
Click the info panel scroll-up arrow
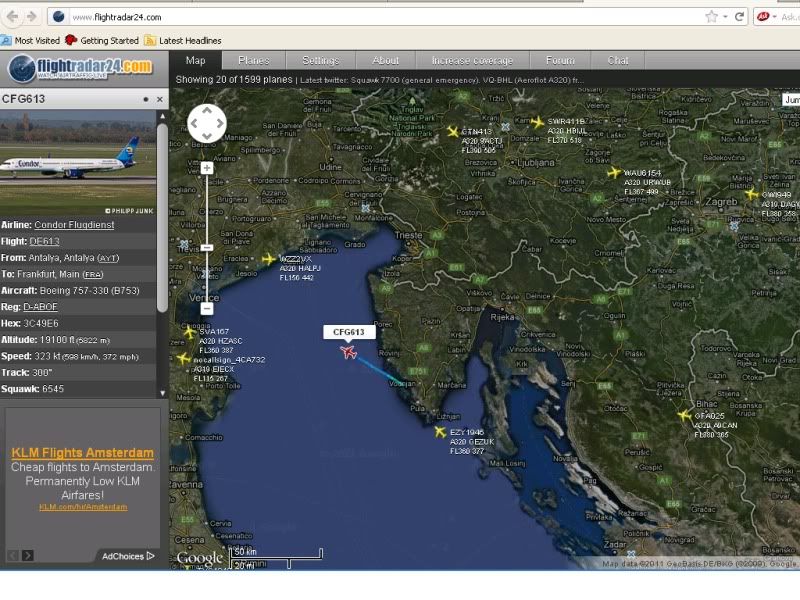point(163,116)
